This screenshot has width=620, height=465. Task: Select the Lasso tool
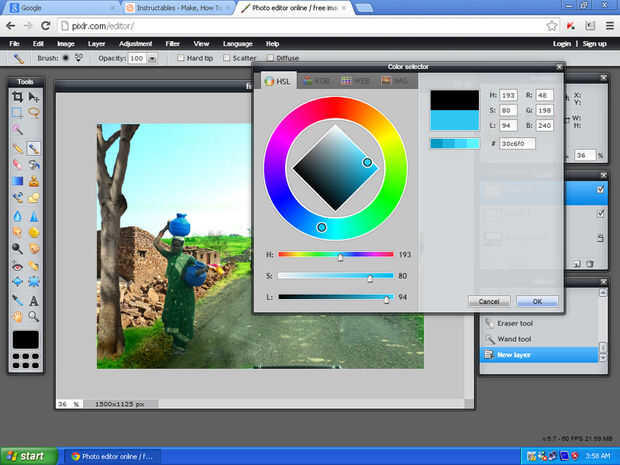(34, 113)
